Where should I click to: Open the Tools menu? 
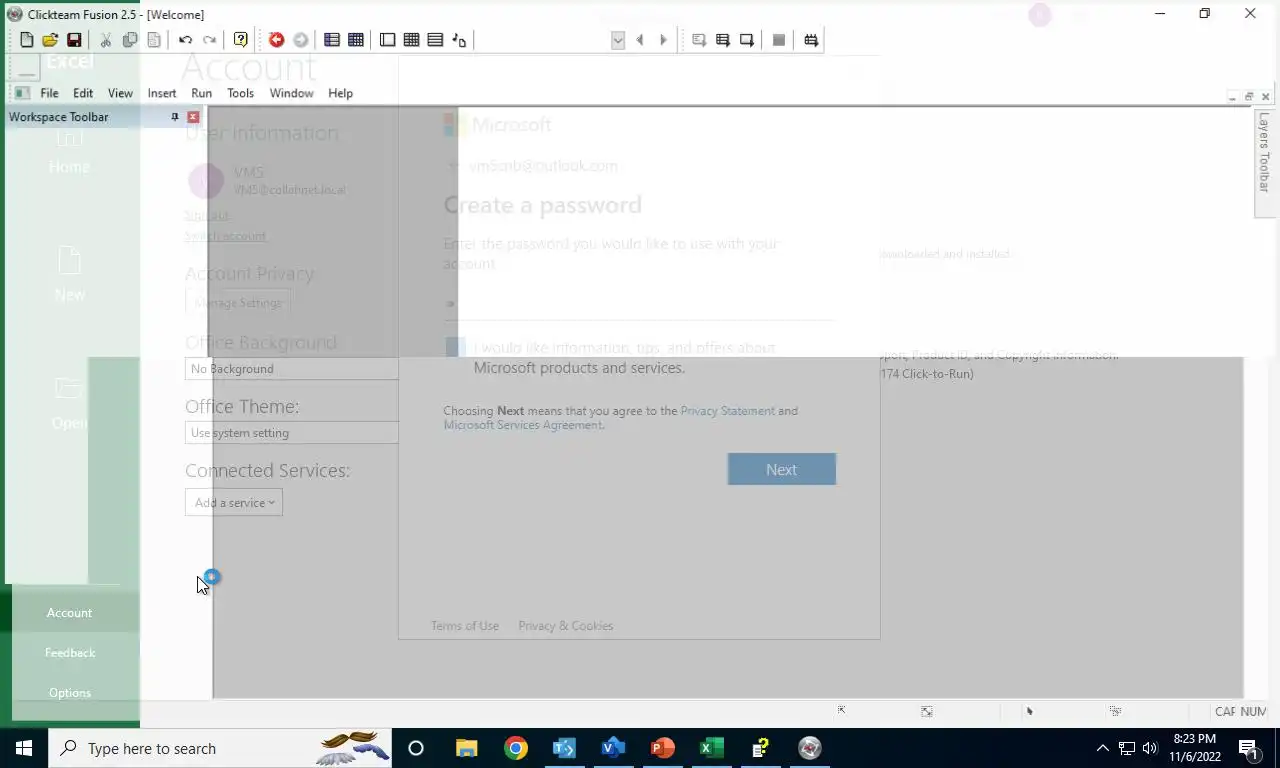241,93
